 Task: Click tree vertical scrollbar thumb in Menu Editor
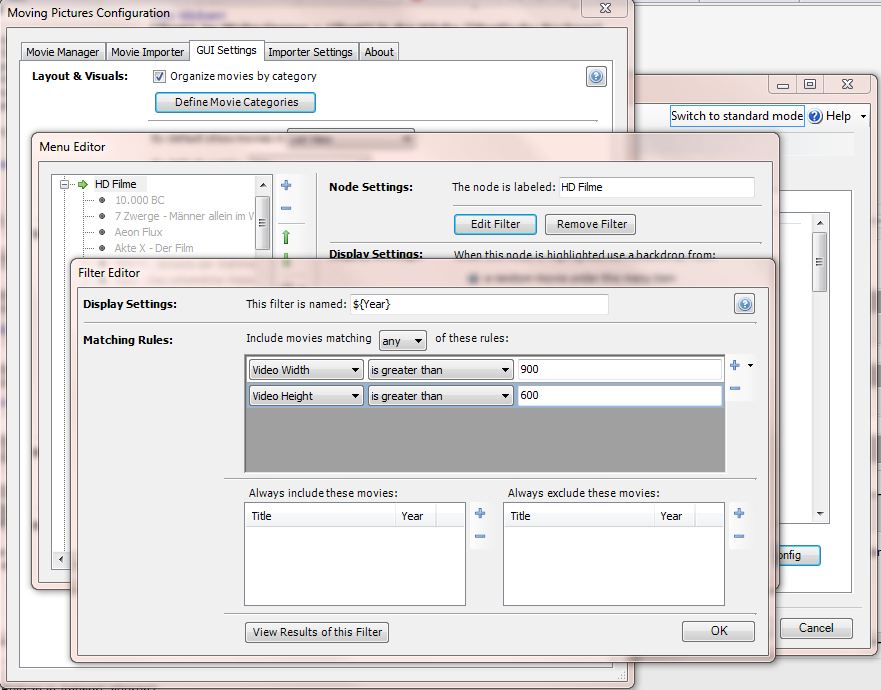[x=262, y=223]
